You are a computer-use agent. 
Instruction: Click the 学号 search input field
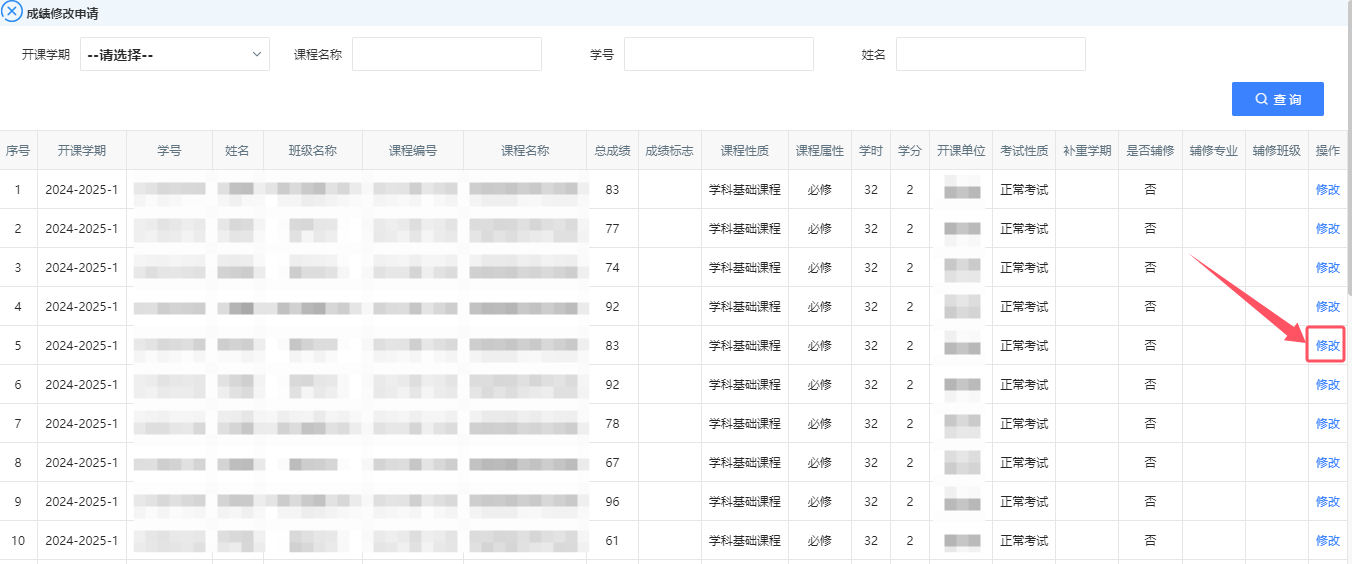[718, 55]
